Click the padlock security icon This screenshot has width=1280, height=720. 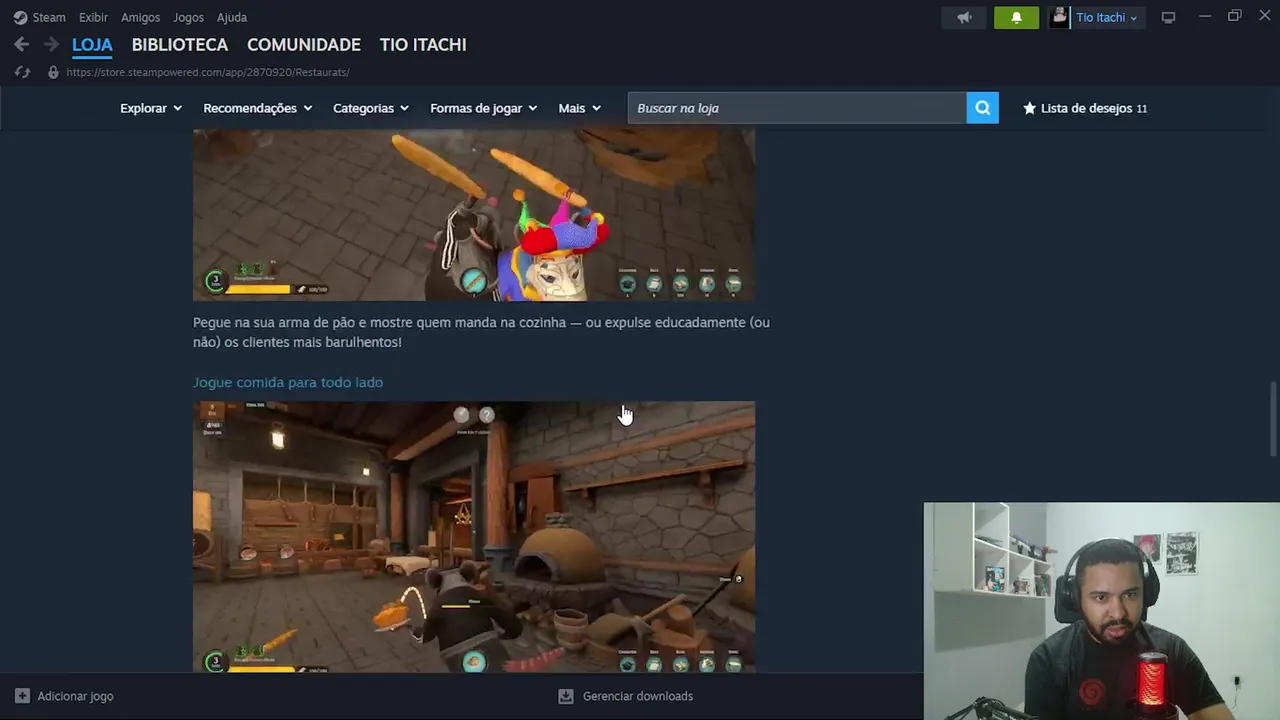click(x=53, y=72)
